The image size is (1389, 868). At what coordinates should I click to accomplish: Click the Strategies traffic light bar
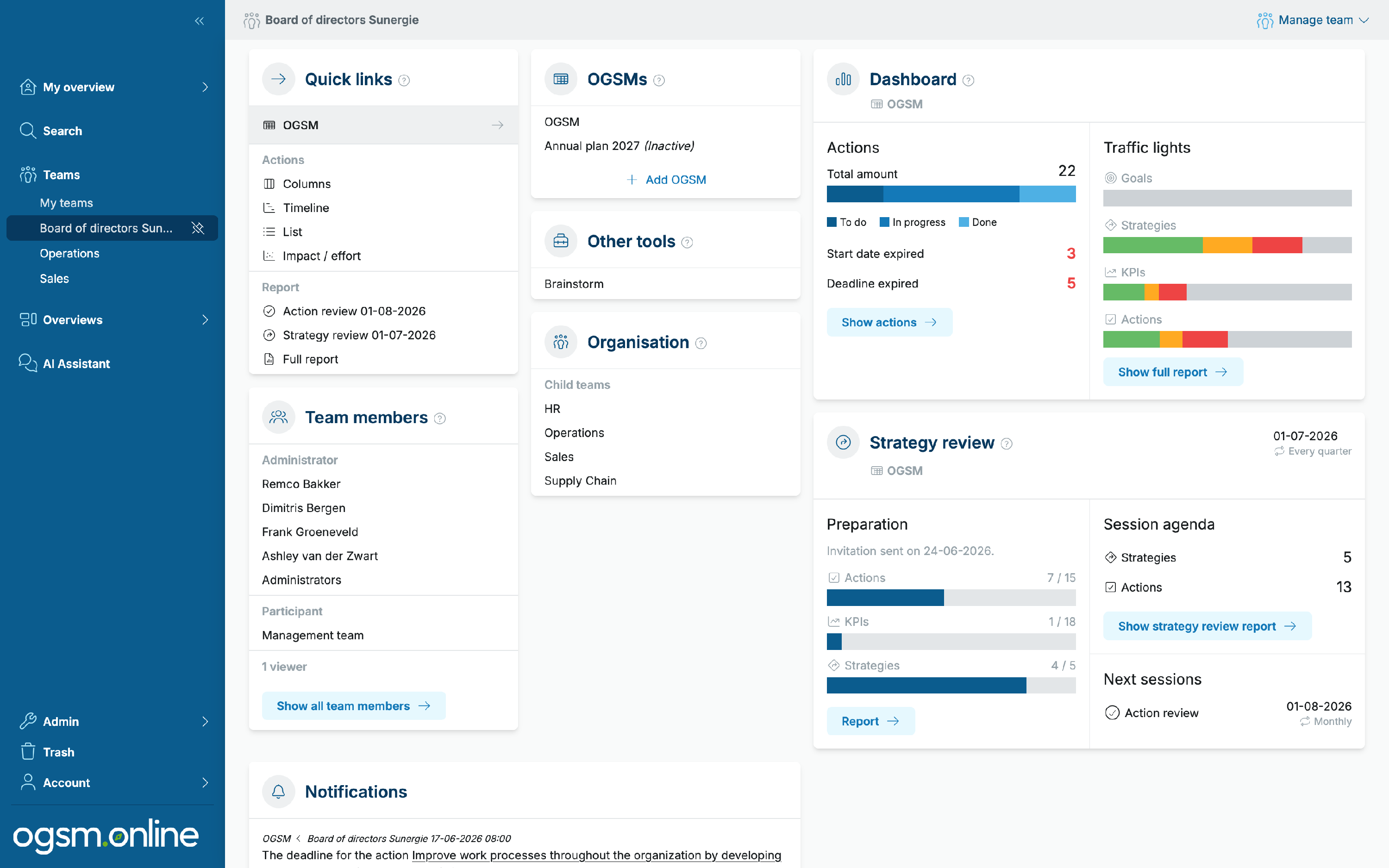(1227, 245)
